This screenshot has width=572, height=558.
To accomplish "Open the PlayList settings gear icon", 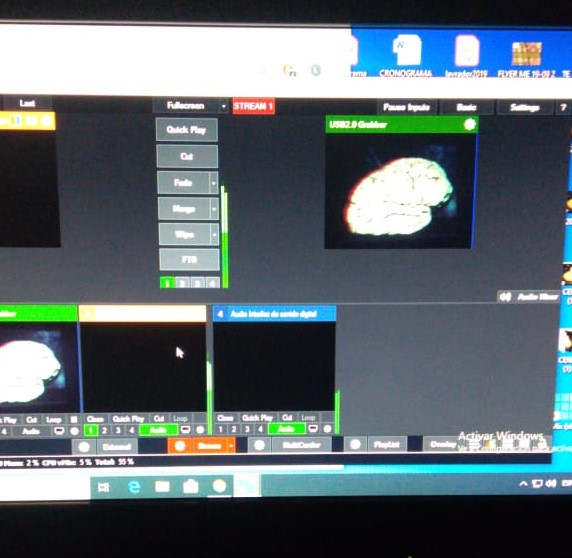I will (355, 444).
